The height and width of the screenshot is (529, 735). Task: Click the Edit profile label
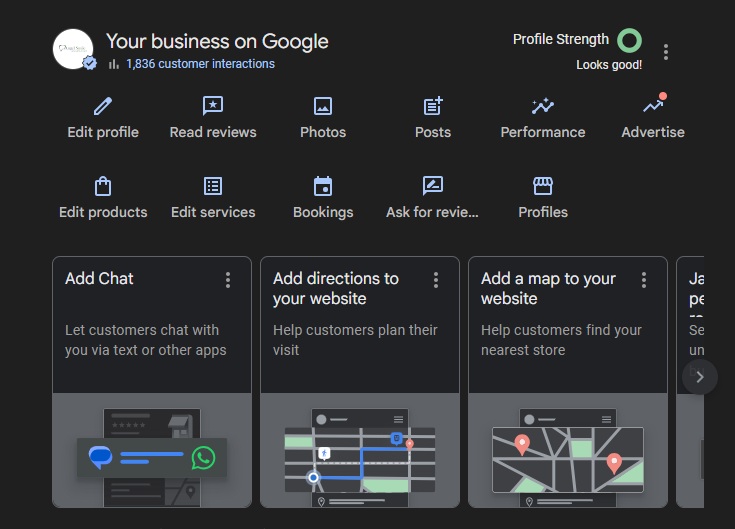[103, 132]
